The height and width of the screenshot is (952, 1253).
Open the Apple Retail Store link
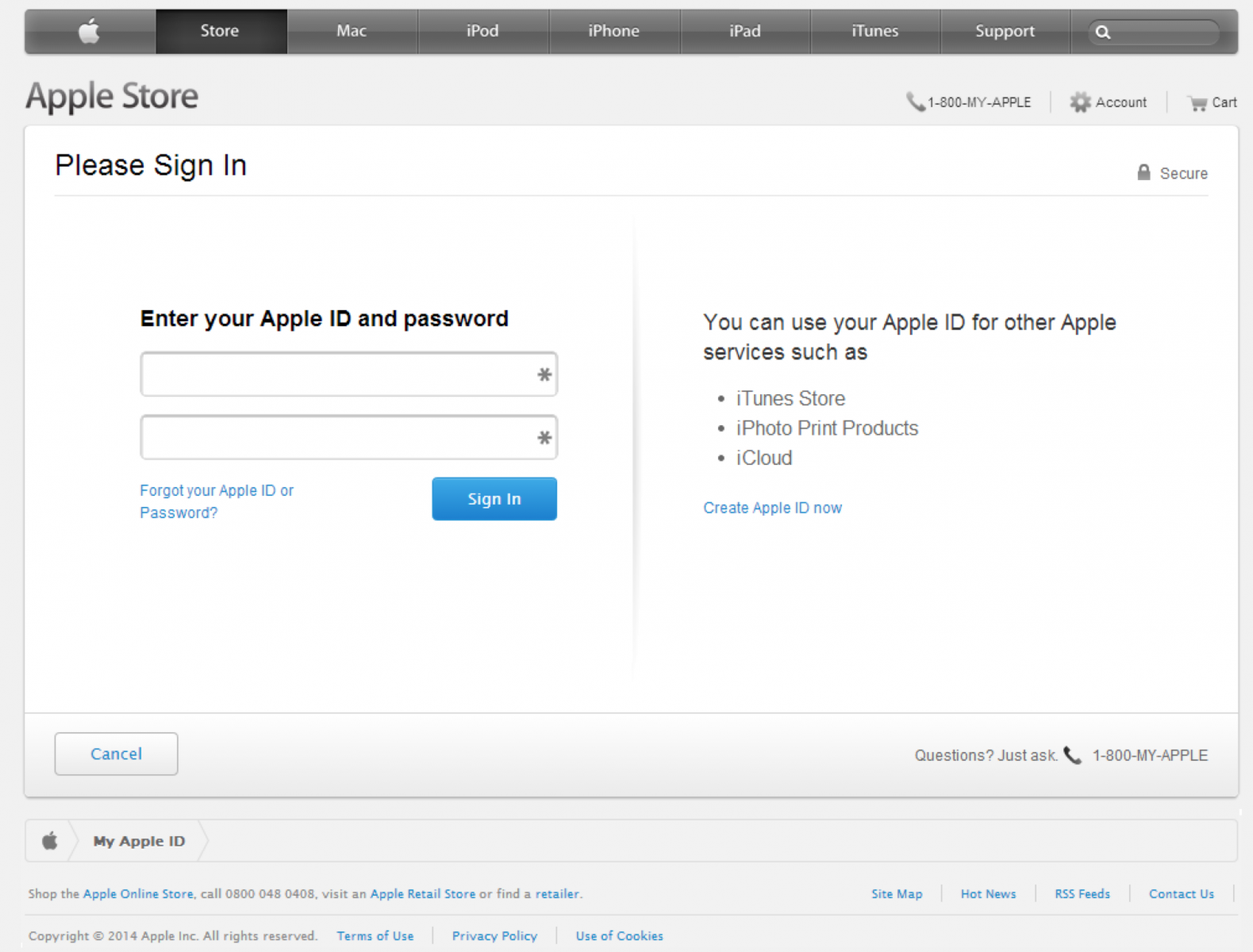tap(423, 893)
